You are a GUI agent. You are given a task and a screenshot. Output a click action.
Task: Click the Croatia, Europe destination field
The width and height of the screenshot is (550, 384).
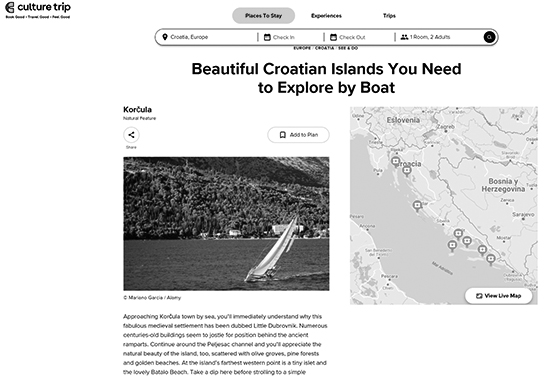(209, 37)
